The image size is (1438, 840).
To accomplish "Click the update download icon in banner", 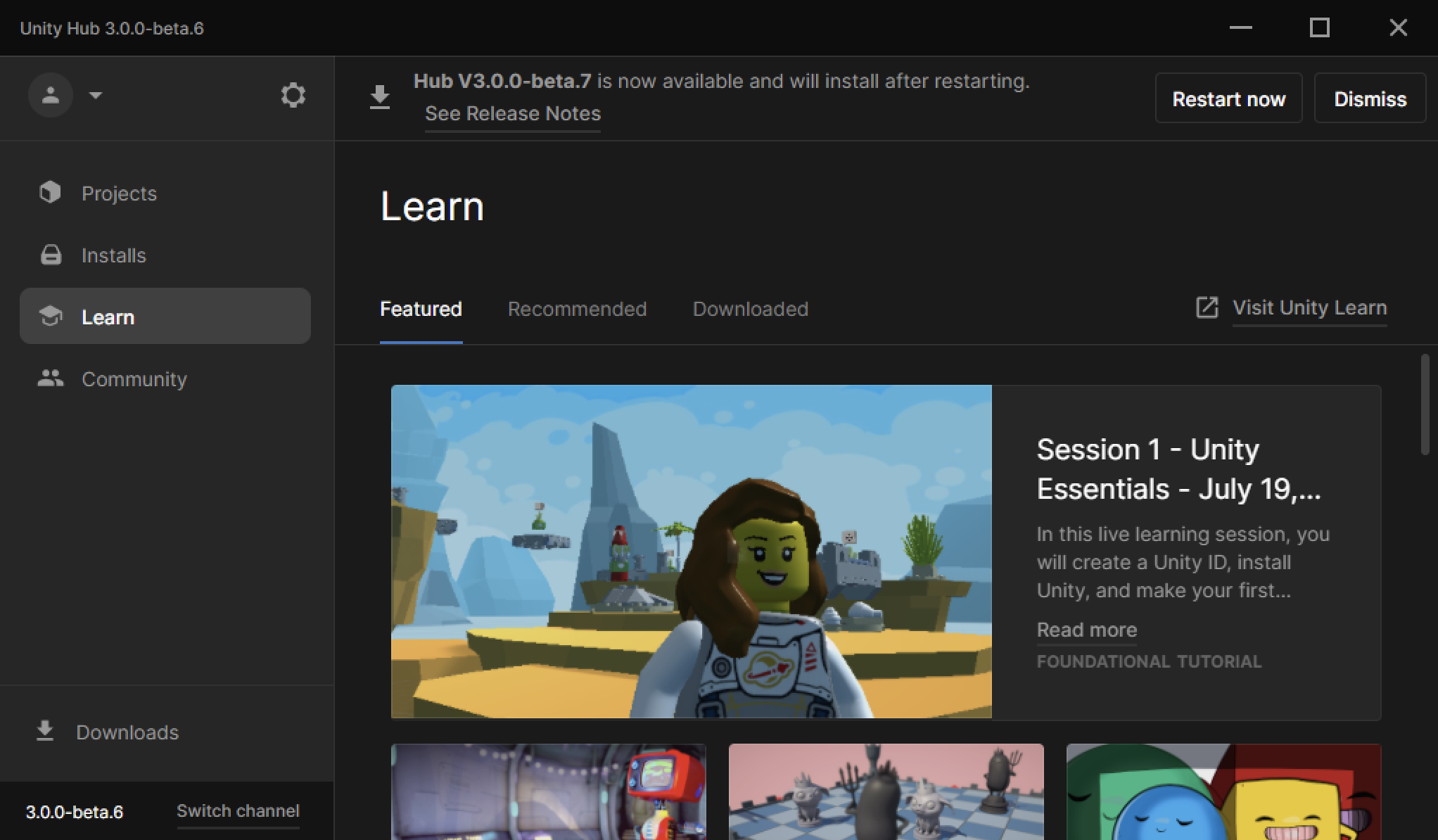I will click(x=380, y=97).
